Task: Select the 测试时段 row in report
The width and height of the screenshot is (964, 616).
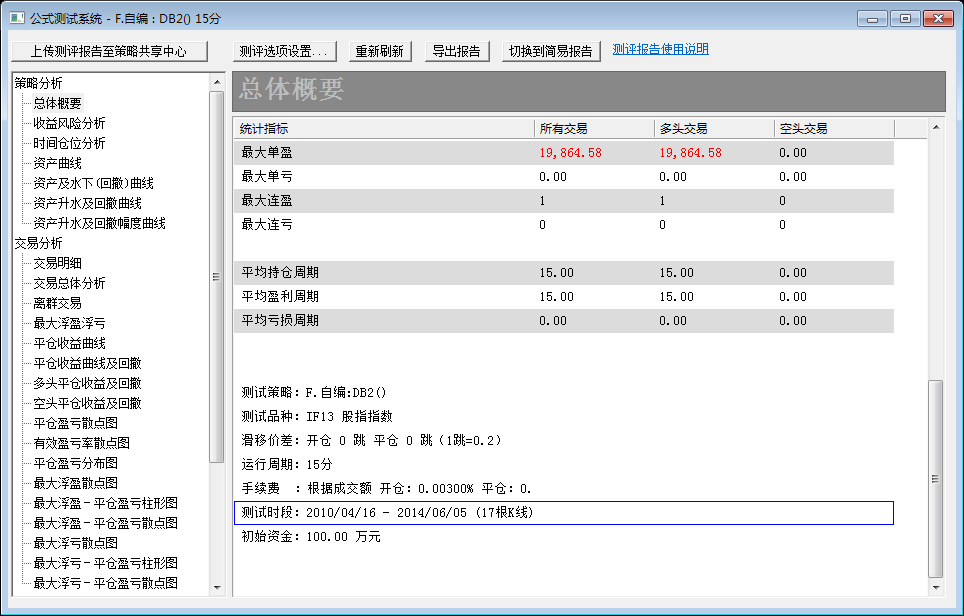Action: pyautogui.click(x=564, y=513)
